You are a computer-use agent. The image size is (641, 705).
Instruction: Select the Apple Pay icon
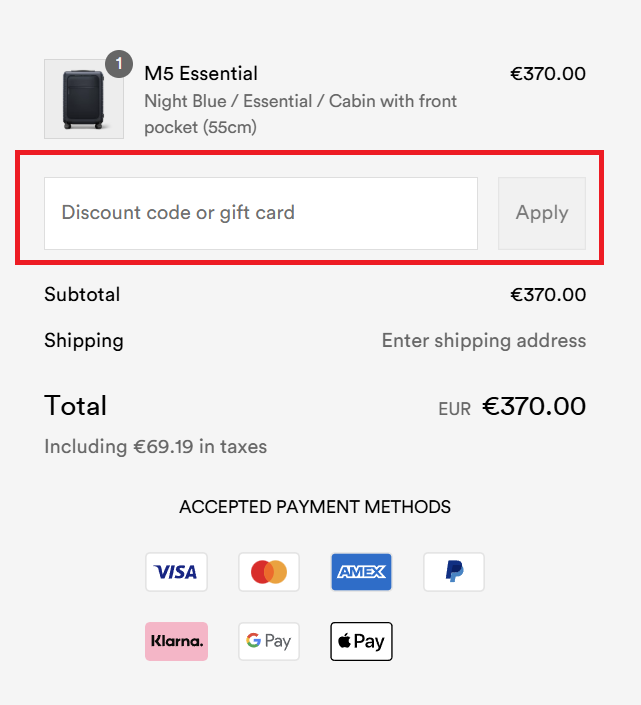(x=361, y=641)
